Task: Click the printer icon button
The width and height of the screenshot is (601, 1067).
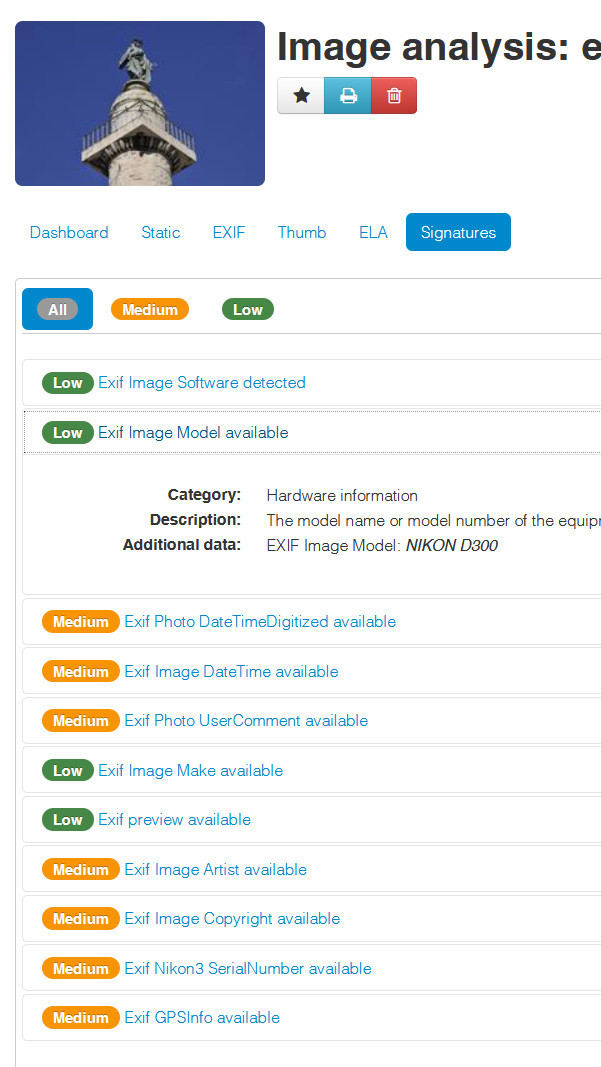Action: tap(348, 95)
